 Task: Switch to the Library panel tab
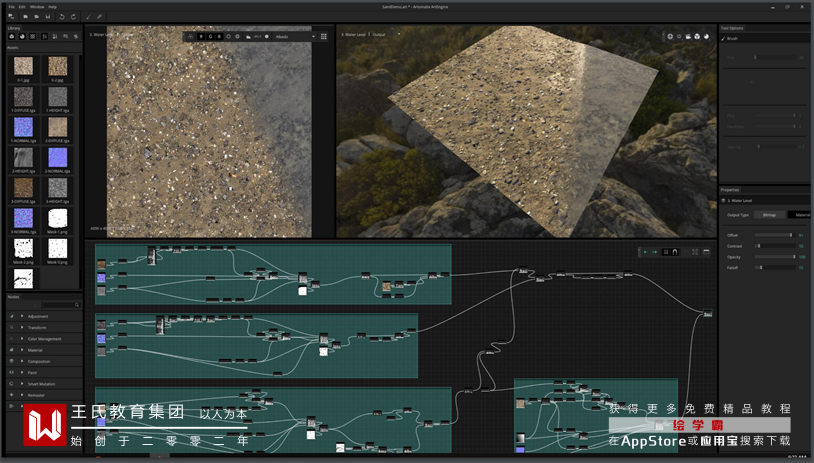click(x=14, y=28)
